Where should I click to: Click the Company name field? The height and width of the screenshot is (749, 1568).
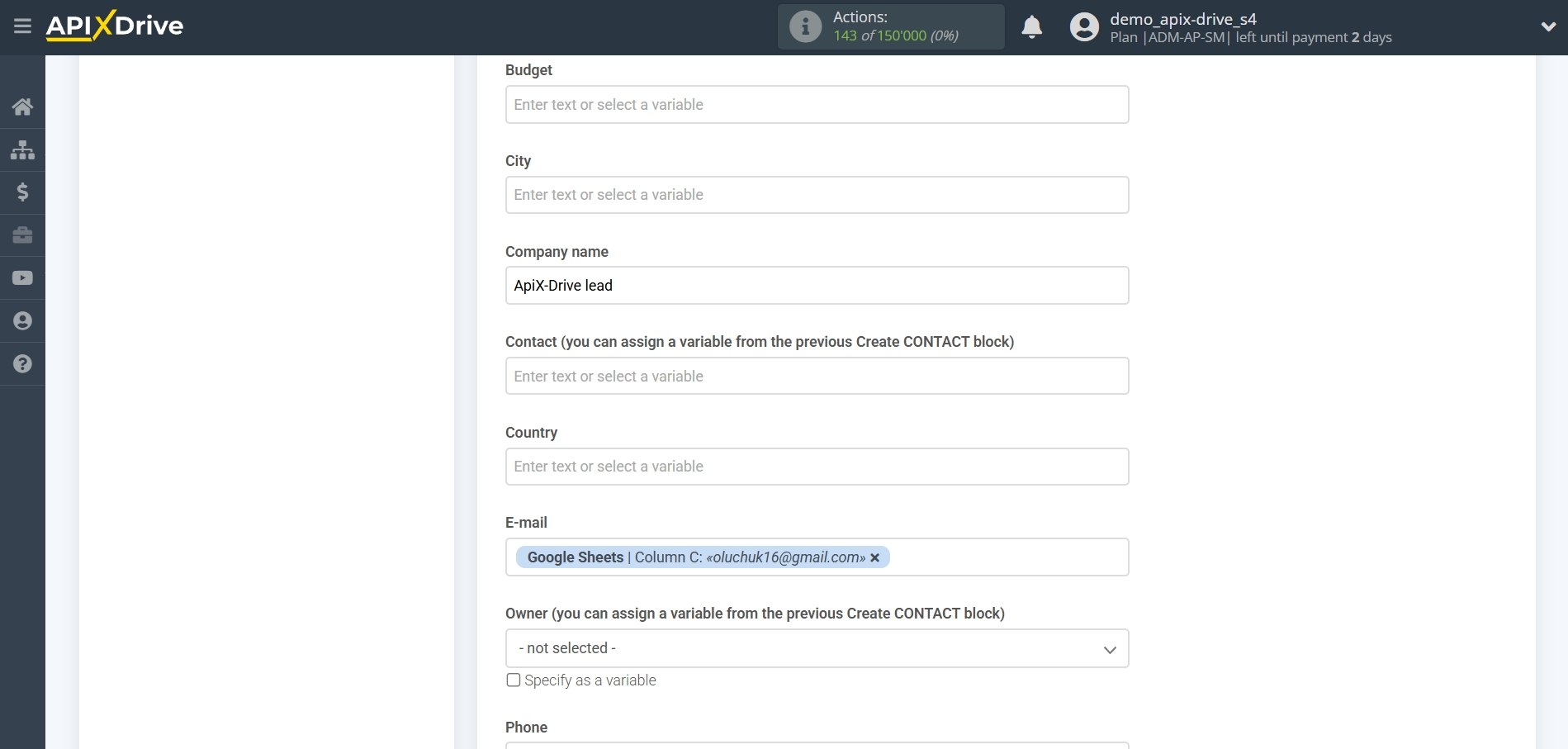pos(817,286)
